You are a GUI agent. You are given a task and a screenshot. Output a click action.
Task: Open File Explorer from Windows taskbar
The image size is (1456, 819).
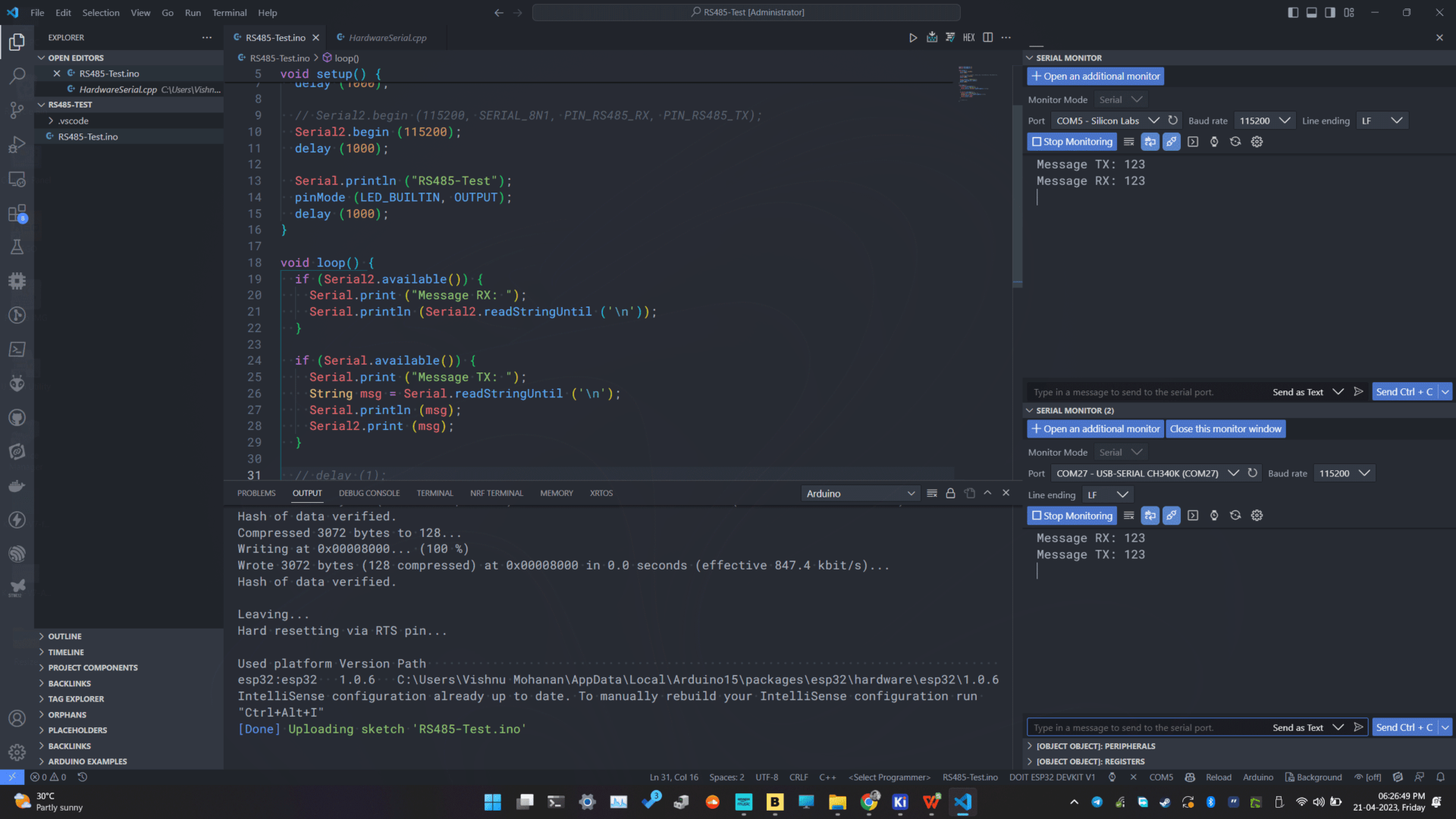[837, 802]
